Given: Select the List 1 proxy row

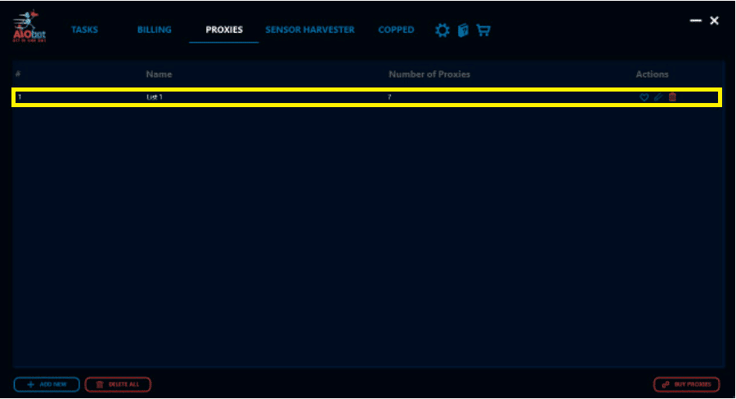Looking at the screenshot, I should pos(367,97).
